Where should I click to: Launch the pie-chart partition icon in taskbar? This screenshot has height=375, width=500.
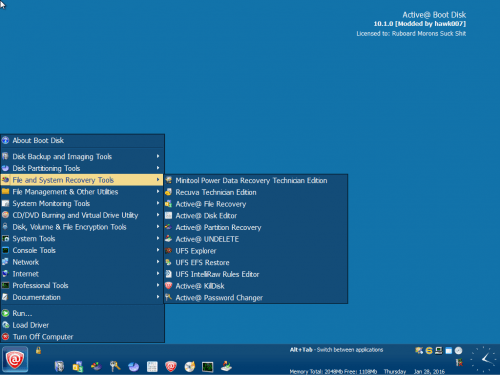[134, 367]
